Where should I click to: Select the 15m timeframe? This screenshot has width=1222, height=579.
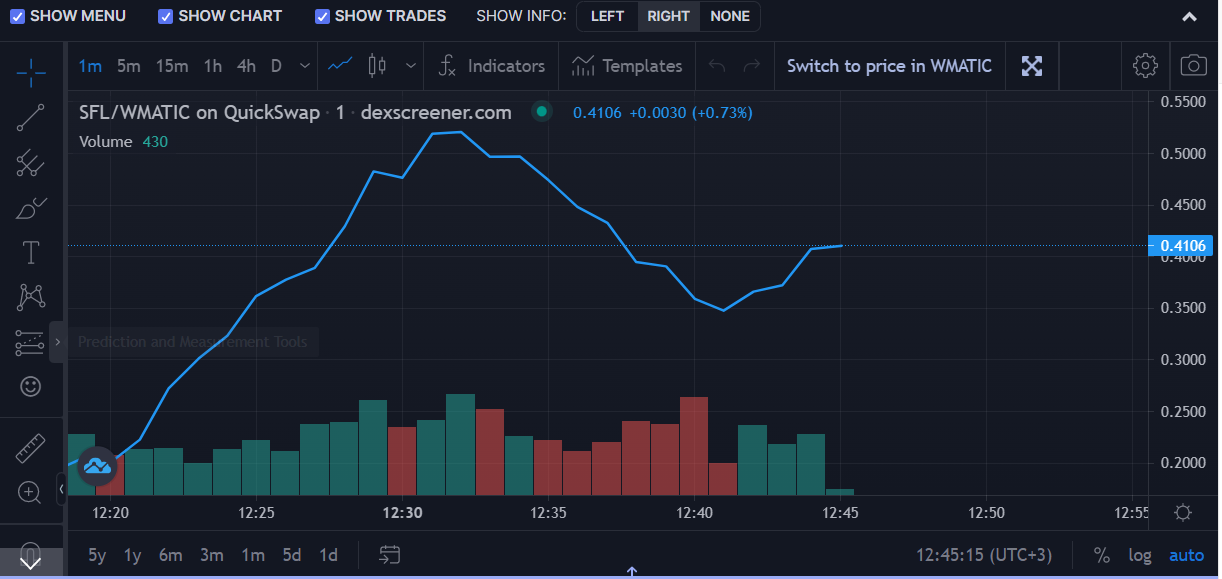coord(172,66)
